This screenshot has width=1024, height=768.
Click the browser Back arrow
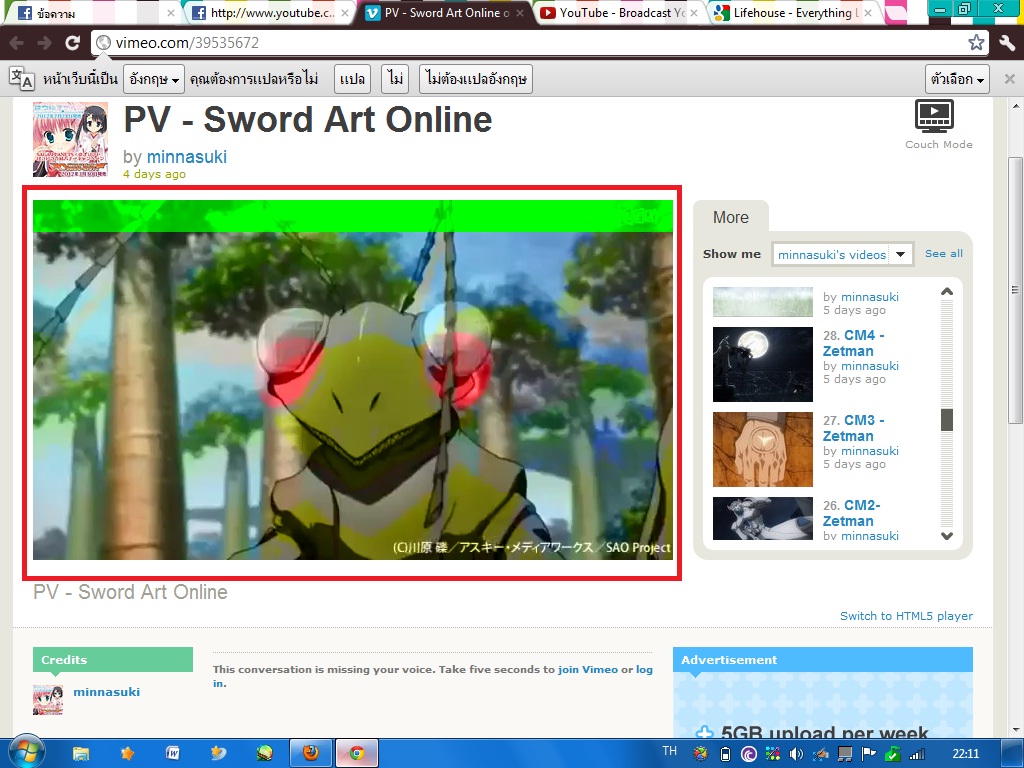point(17,43)
